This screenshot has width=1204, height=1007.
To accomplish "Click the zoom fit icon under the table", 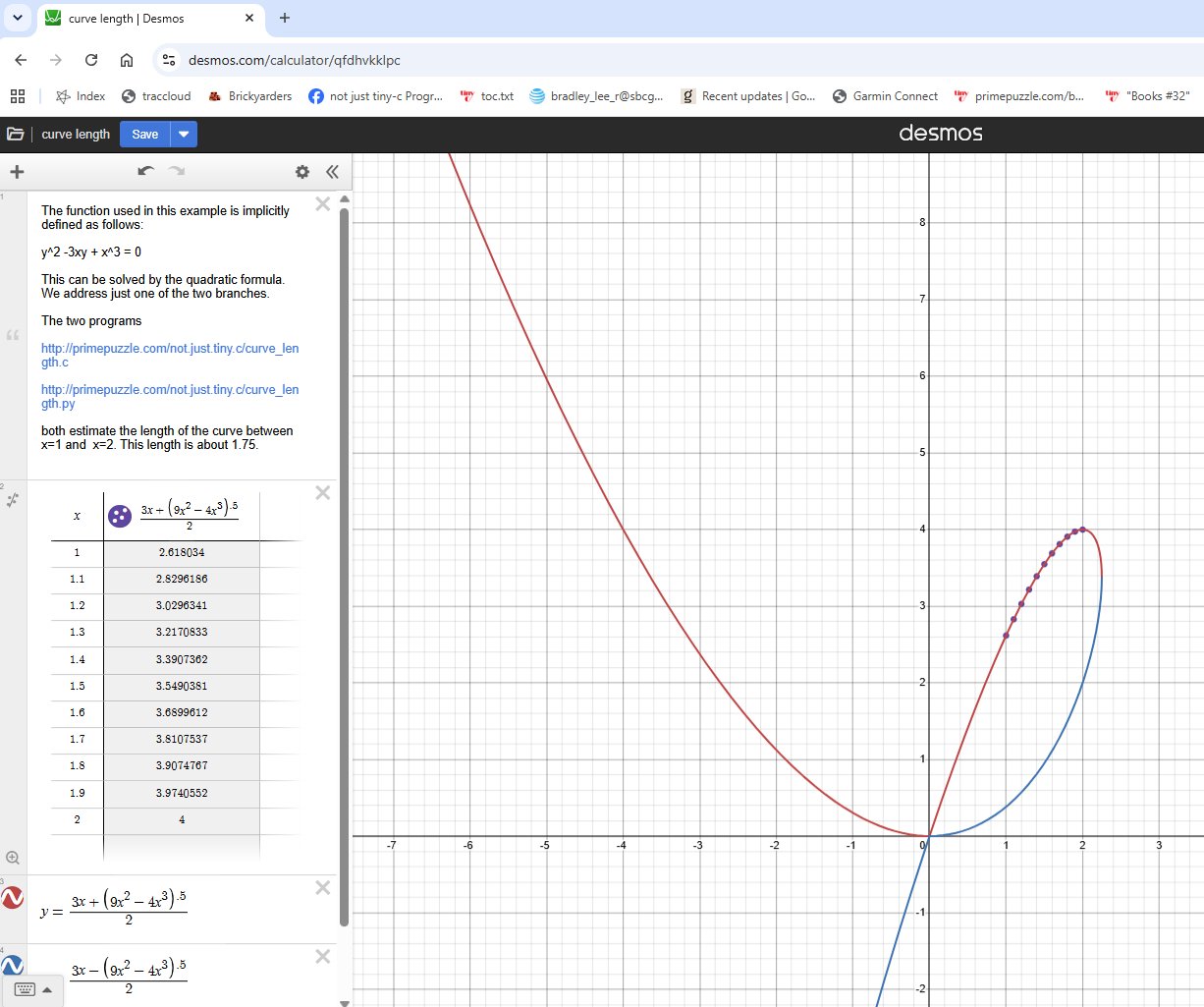I will (13, 858).
